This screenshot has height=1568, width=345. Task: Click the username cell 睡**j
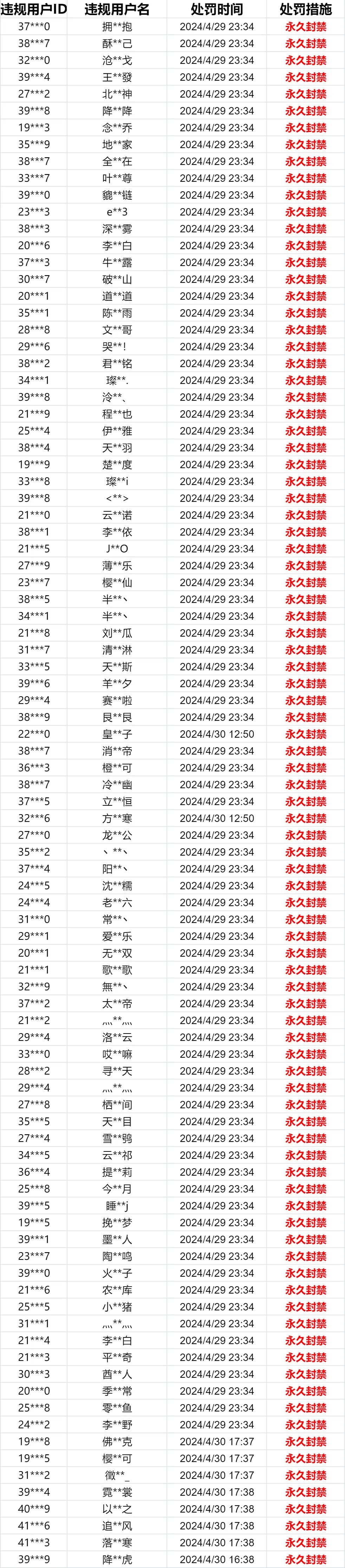point(116,1205)
